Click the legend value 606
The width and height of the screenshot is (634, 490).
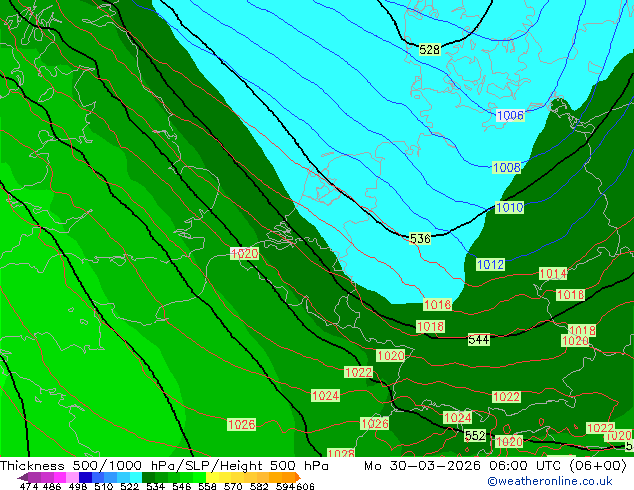pyautogui.click(x=305, y=486)
